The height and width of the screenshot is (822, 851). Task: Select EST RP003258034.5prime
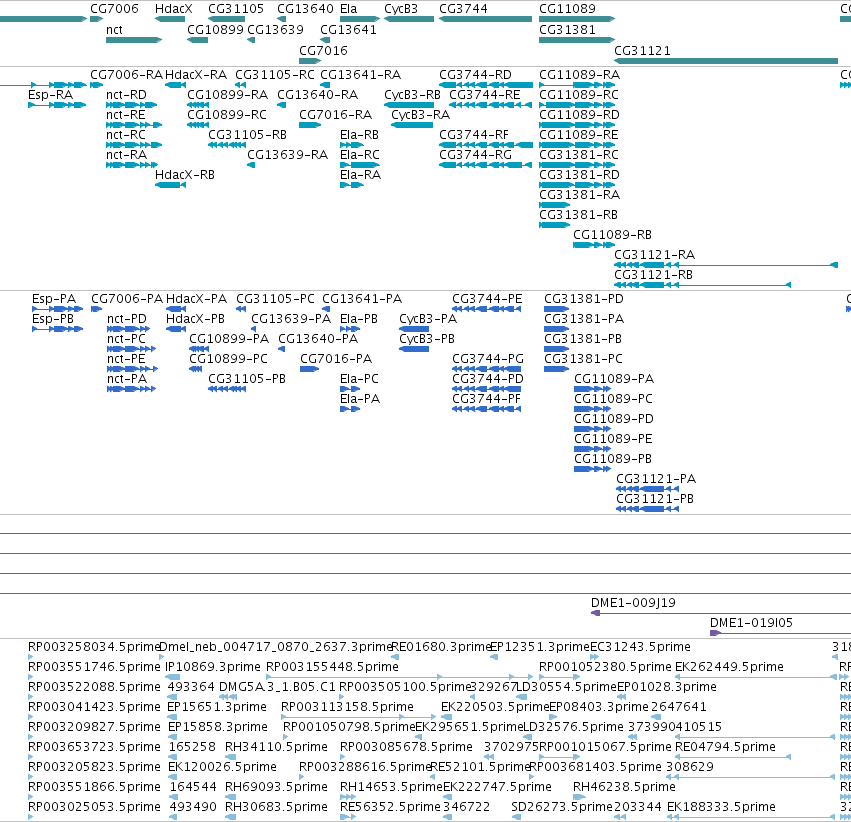[93, 647]
